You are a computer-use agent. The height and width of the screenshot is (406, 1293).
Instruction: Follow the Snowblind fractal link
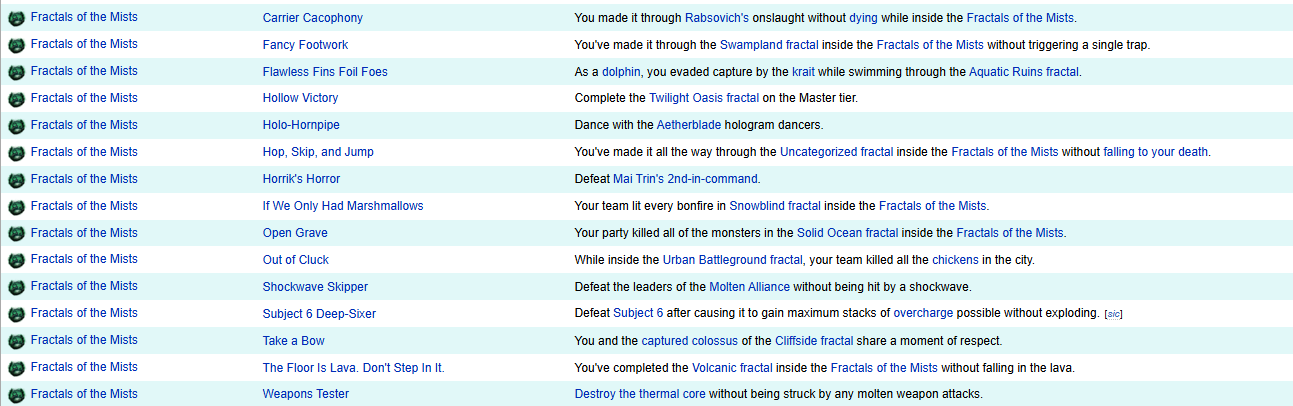pyautogui.click(x=775, y=206)
